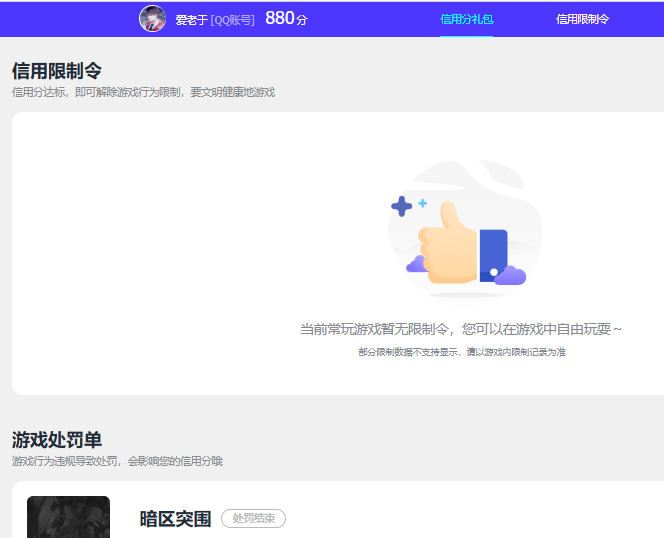Click the 信用分达标 subtitle text
The width and height of the screenshot is (664, 538).
point(143,92)
